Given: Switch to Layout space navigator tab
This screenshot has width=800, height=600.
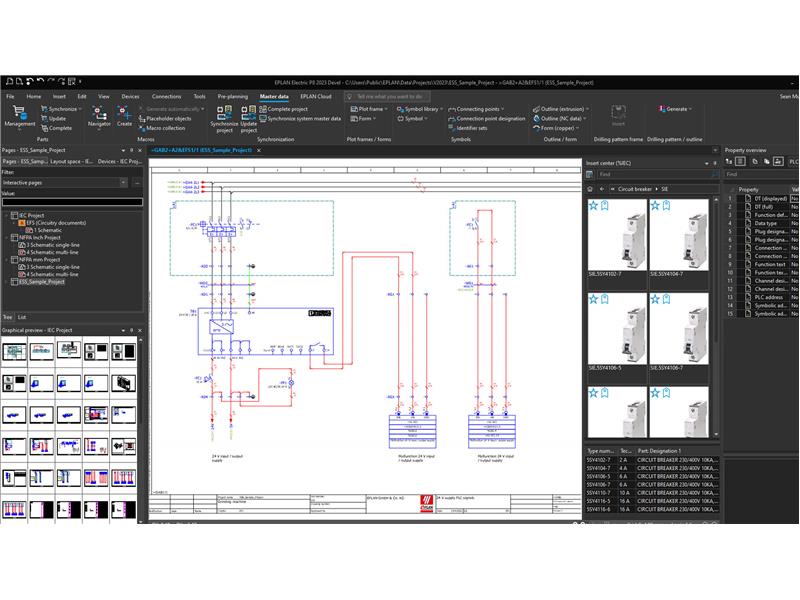Looking at the screenshot, I should pyautogui.click(x=71, y=161).
